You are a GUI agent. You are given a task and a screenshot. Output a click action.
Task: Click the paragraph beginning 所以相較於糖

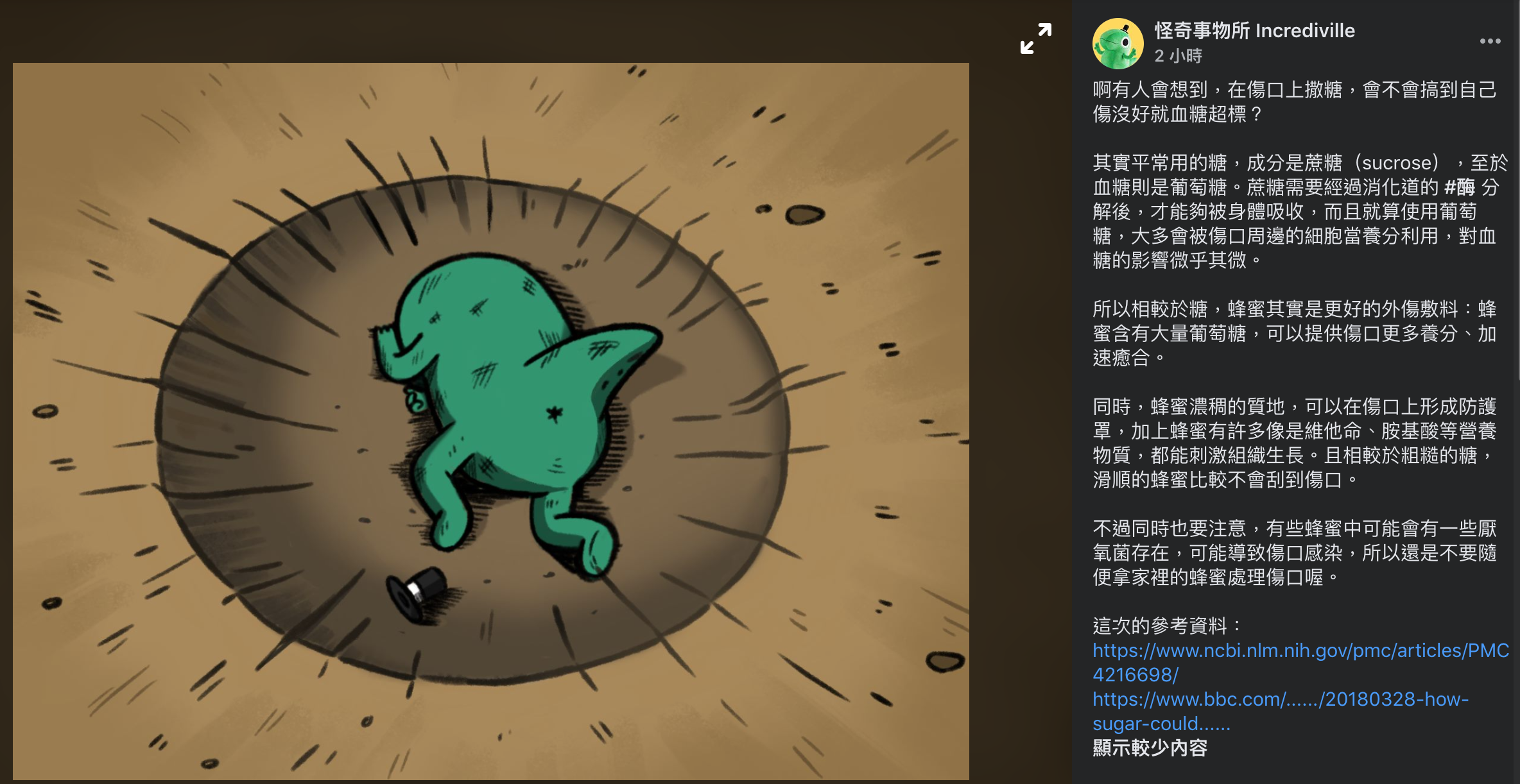click(x=1295, y=333)
